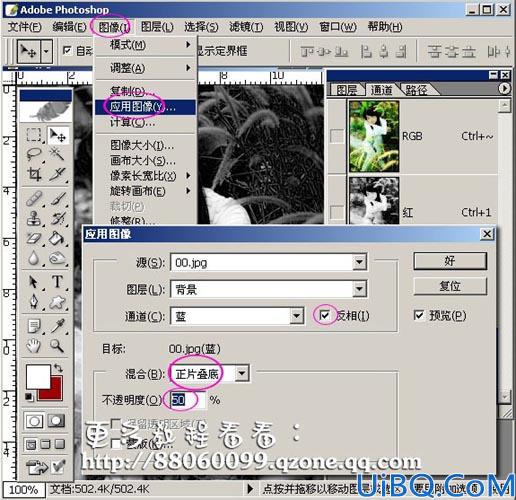The image size is (516, 500).
Task: Select the Rectangular Marquee tool
Action: 34,135
